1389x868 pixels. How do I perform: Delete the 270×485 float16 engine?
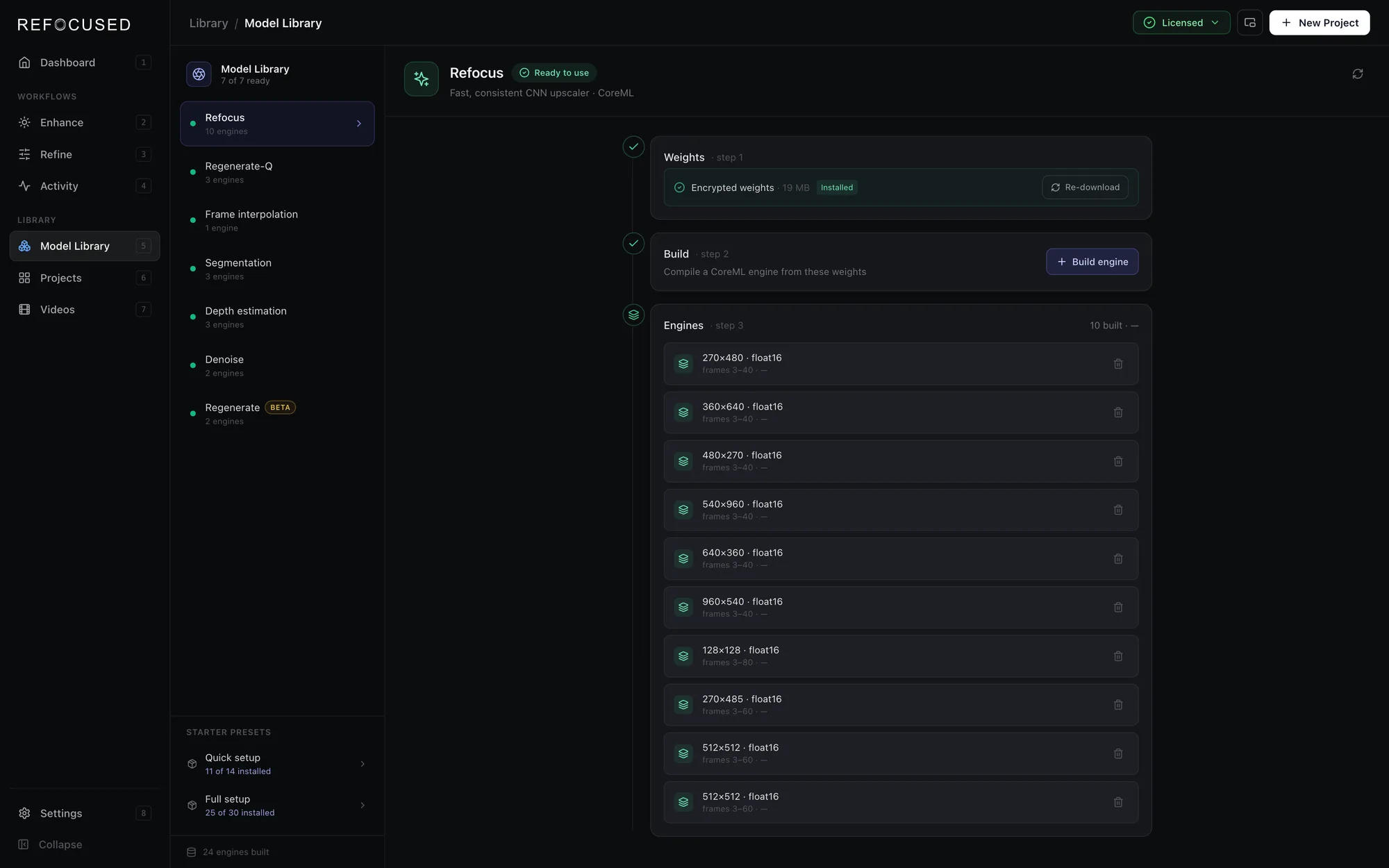click(1118, 705)
